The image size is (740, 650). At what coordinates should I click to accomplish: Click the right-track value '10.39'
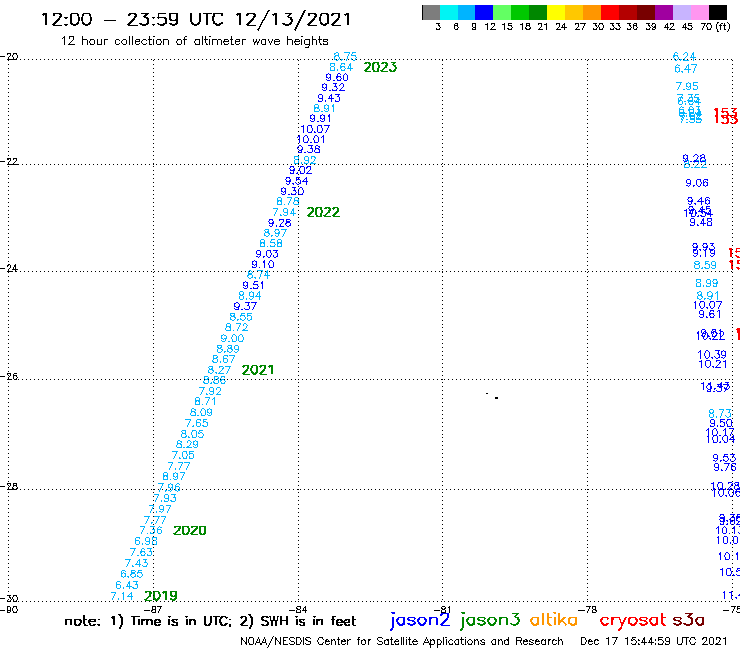pos(712,355)
